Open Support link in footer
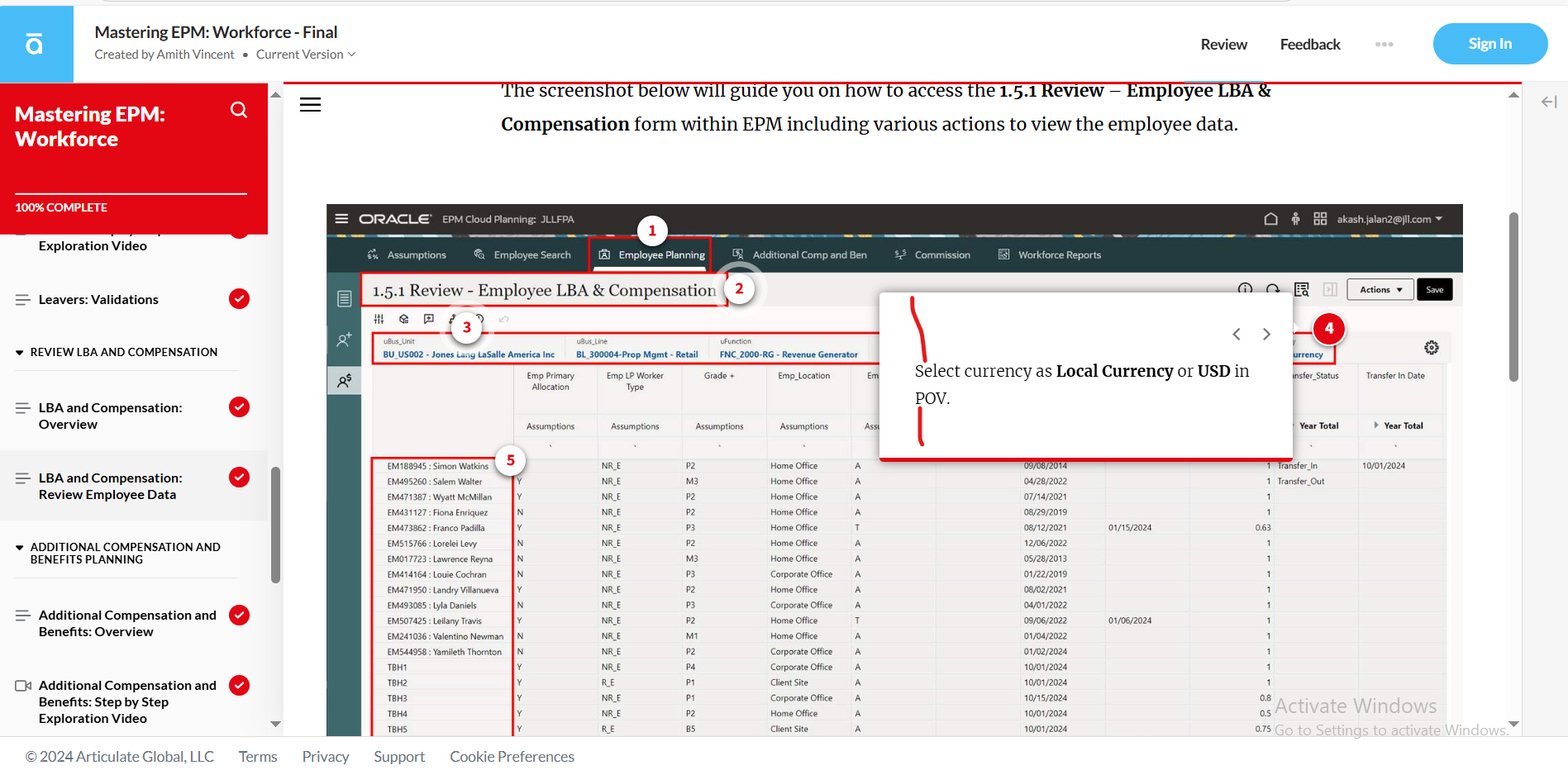 point(399,757)
